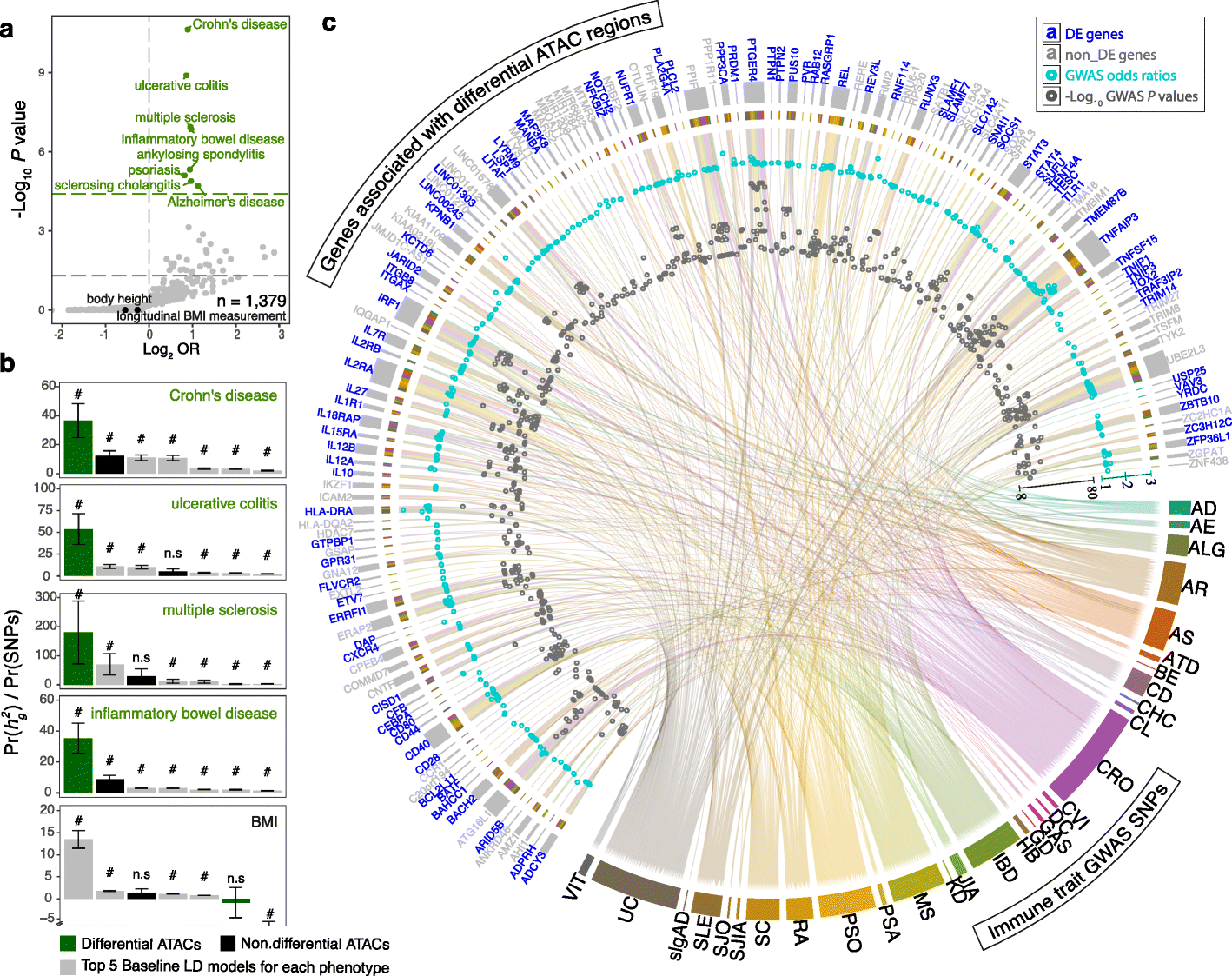Screen dimensions: 1232x976
Task: Click the UBE2L3 gene label
Action: pos(1186,355)
